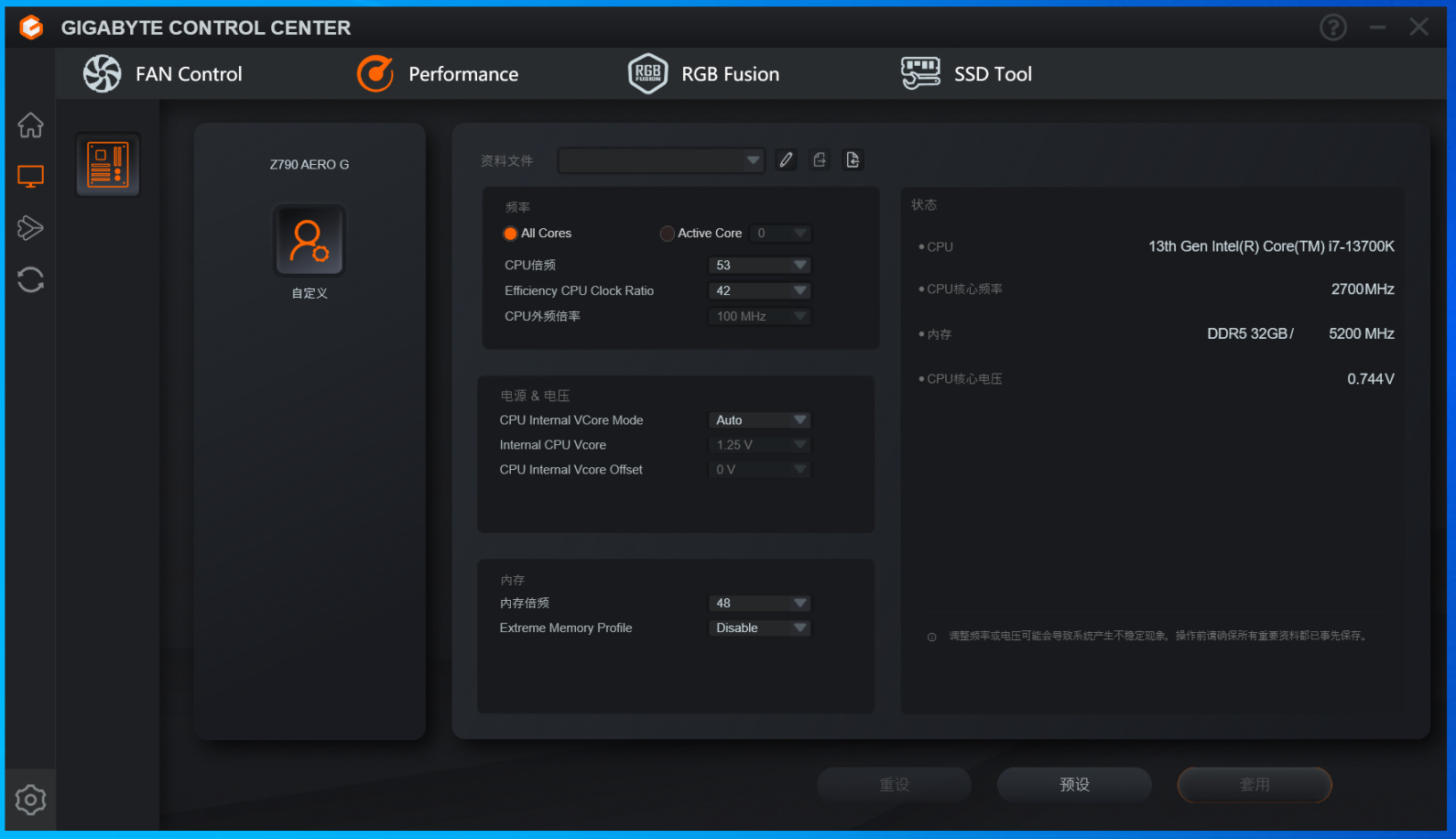Open the FAN Control tab
Screen dimensions: 1456x839
coord(163,74)
